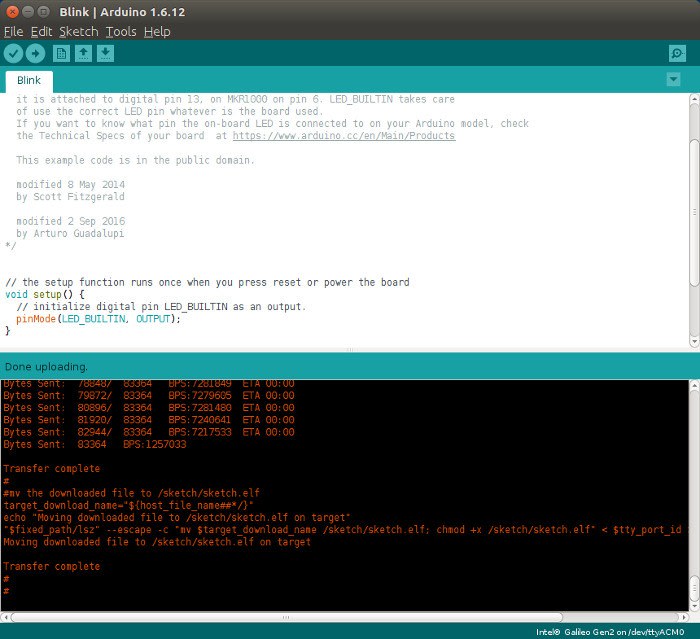Click the horizontal scrollbar right arrow

coord(683,617)
